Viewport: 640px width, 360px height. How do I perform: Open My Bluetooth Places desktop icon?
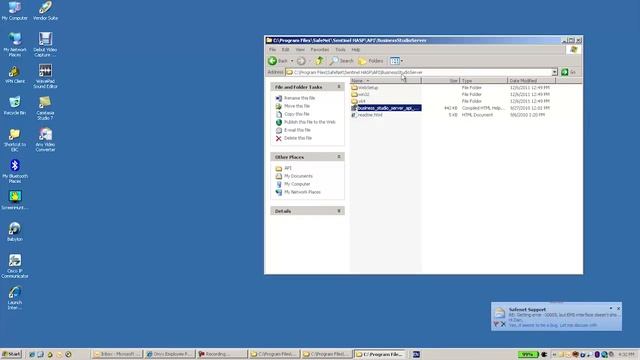[15, 171]
